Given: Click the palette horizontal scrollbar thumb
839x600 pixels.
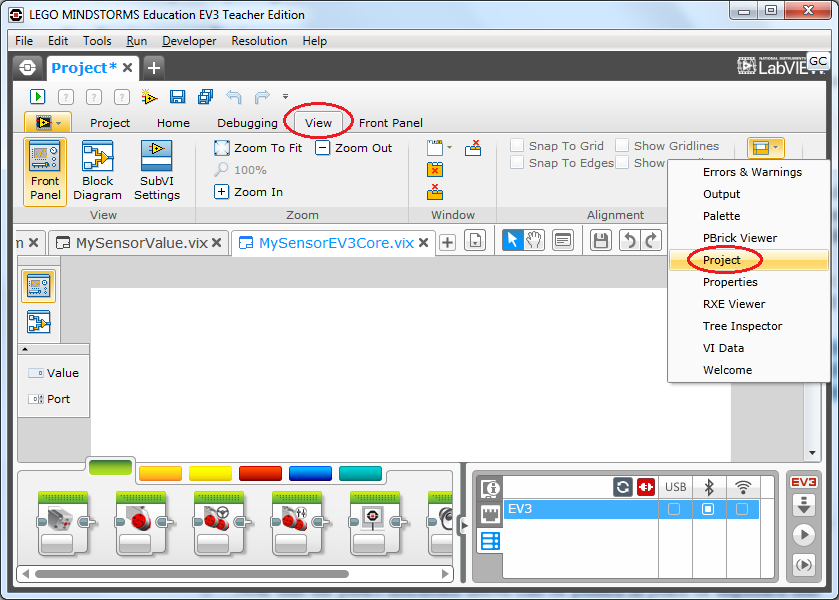Looking at the screenshot, I should (192, 574).
